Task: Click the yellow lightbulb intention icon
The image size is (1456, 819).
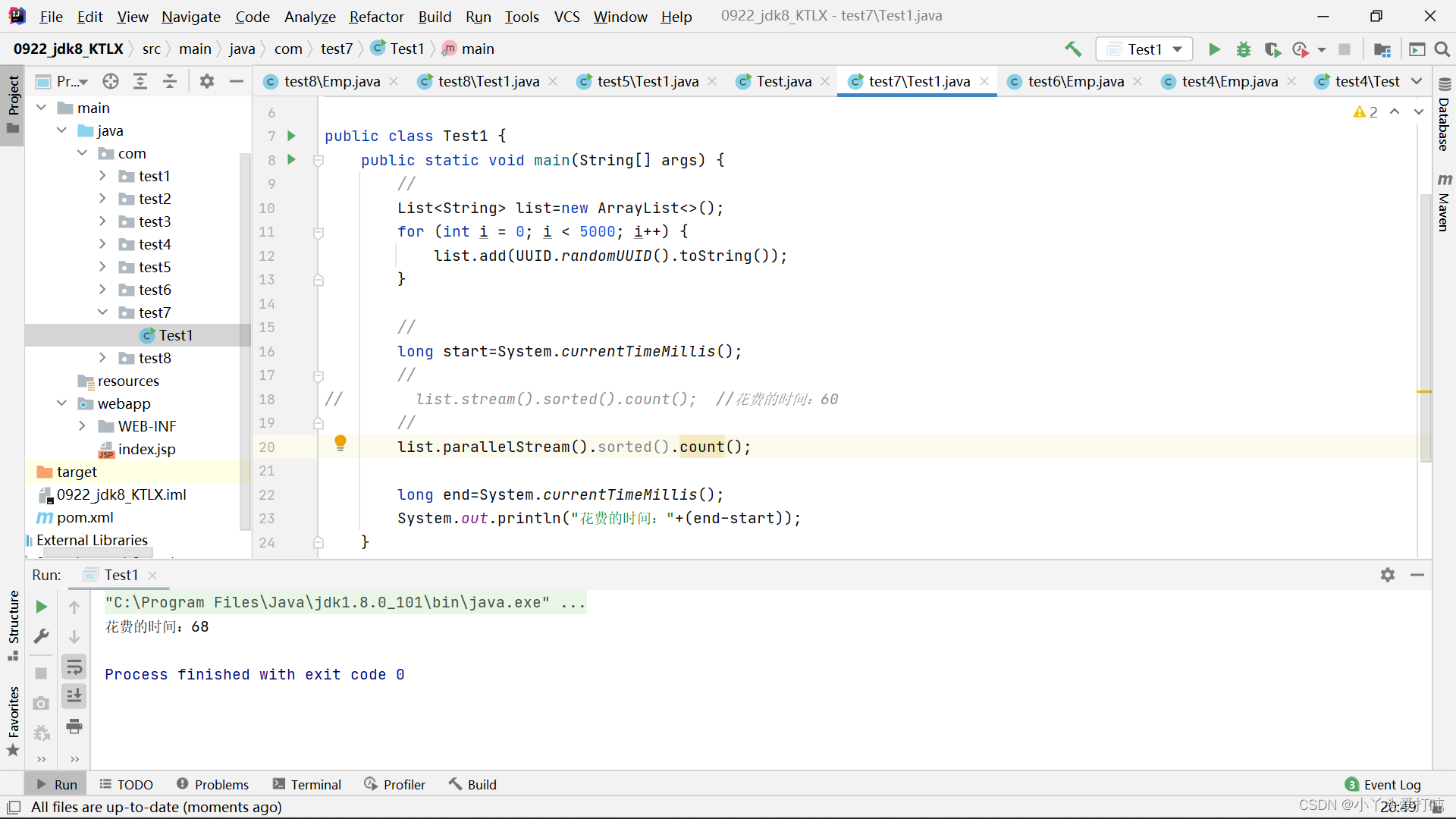Action: click(x=340, y=443)
